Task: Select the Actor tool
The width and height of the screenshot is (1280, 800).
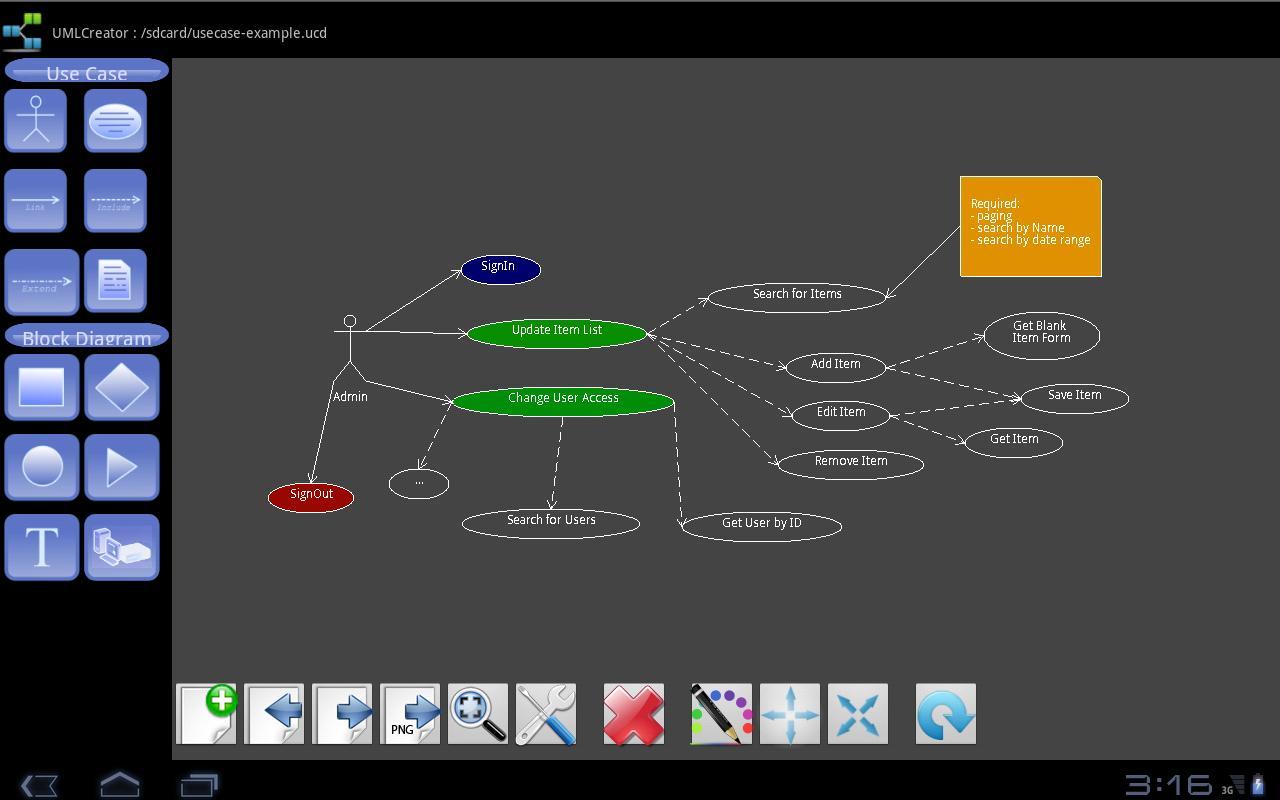Action: coord(35,120)
